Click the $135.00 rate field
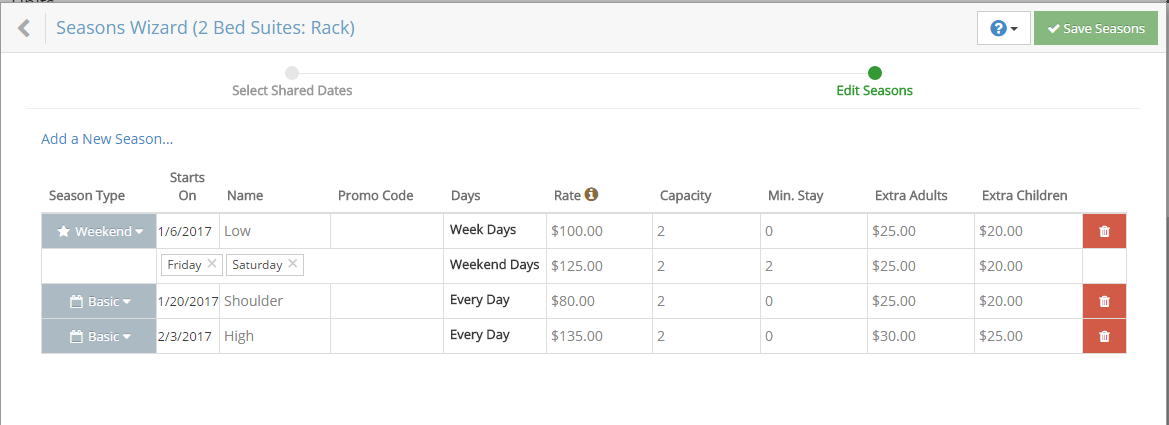This screenshot has height=425, width=1169. click(596, 336)
